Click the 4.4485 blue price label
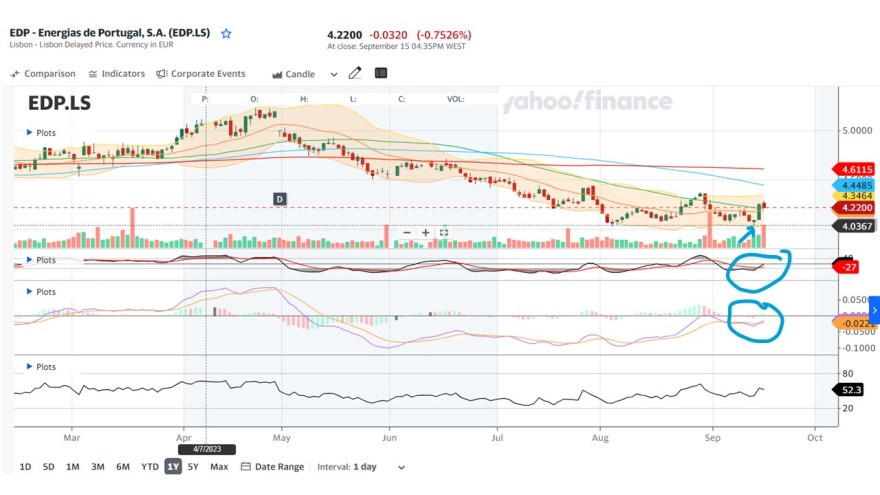This screenshot has width=880, height=495. tap(854, 185)
